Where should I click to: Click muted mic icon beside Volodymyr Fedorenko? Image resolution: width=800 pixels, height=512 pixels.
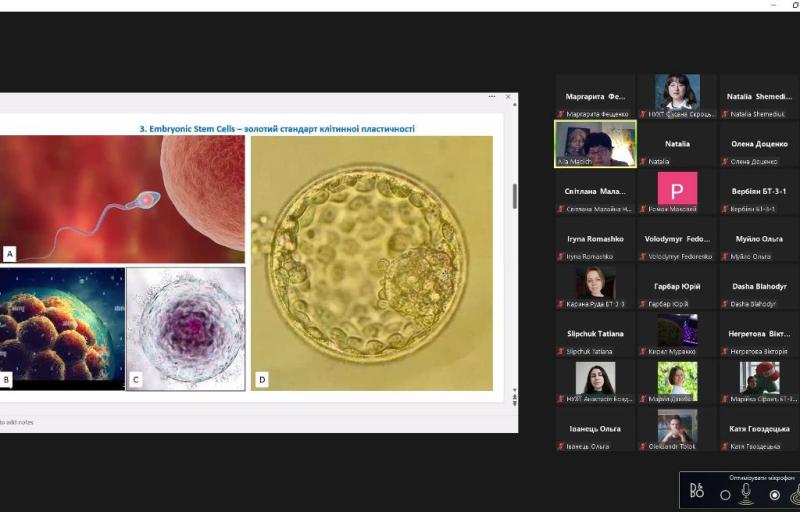point(643,257)
